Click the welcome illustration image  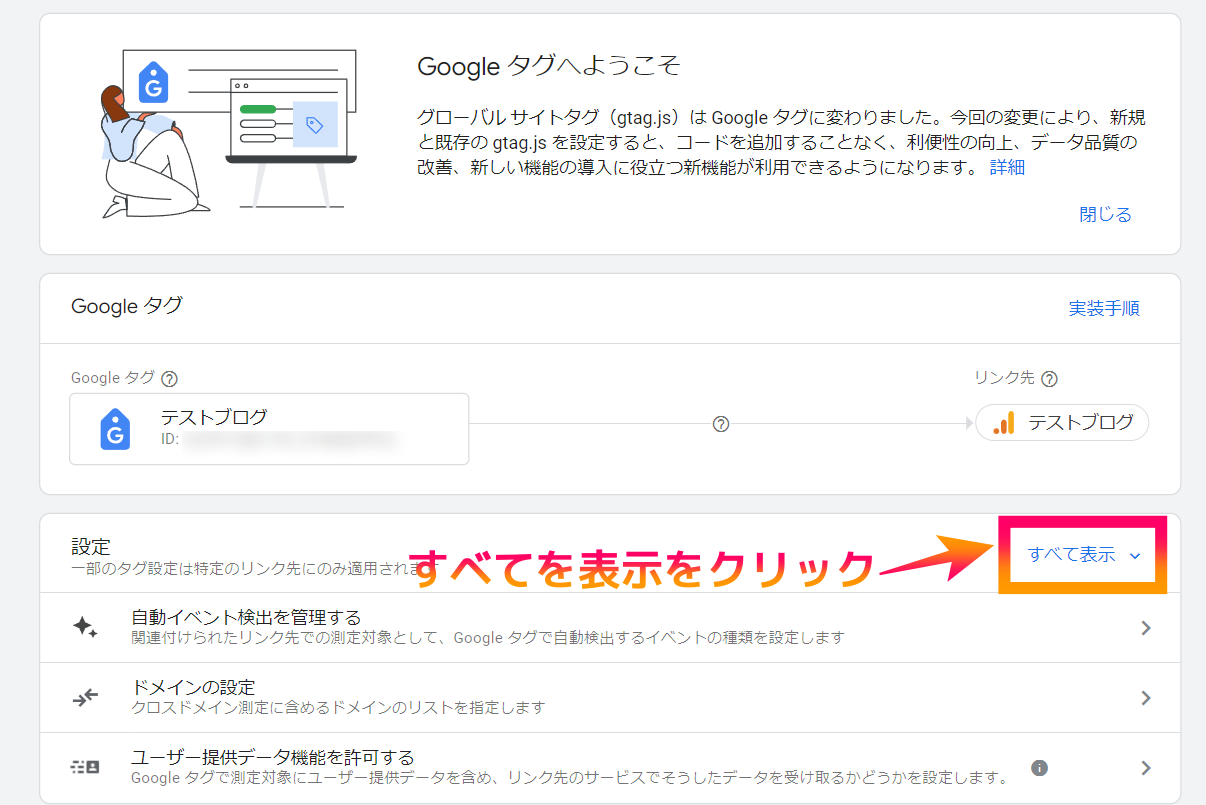pos(228,134)
